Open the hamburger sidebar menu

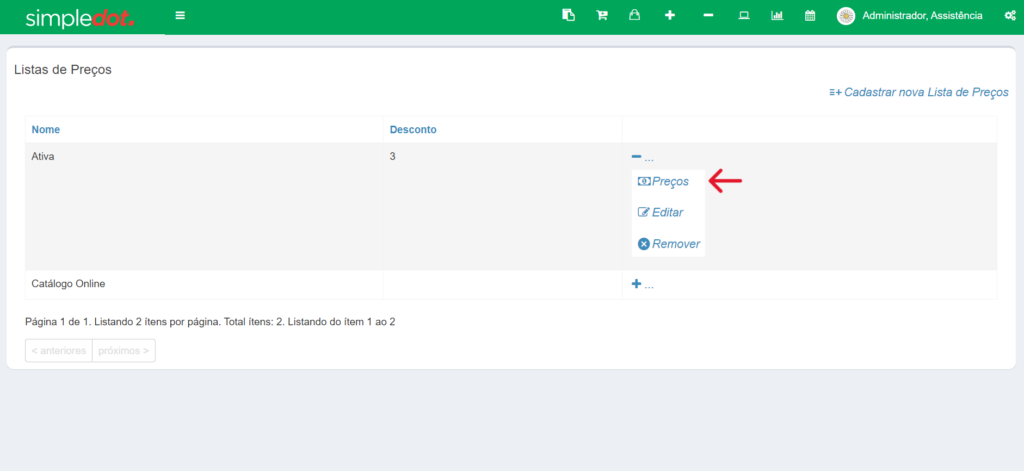coord(180,16)
